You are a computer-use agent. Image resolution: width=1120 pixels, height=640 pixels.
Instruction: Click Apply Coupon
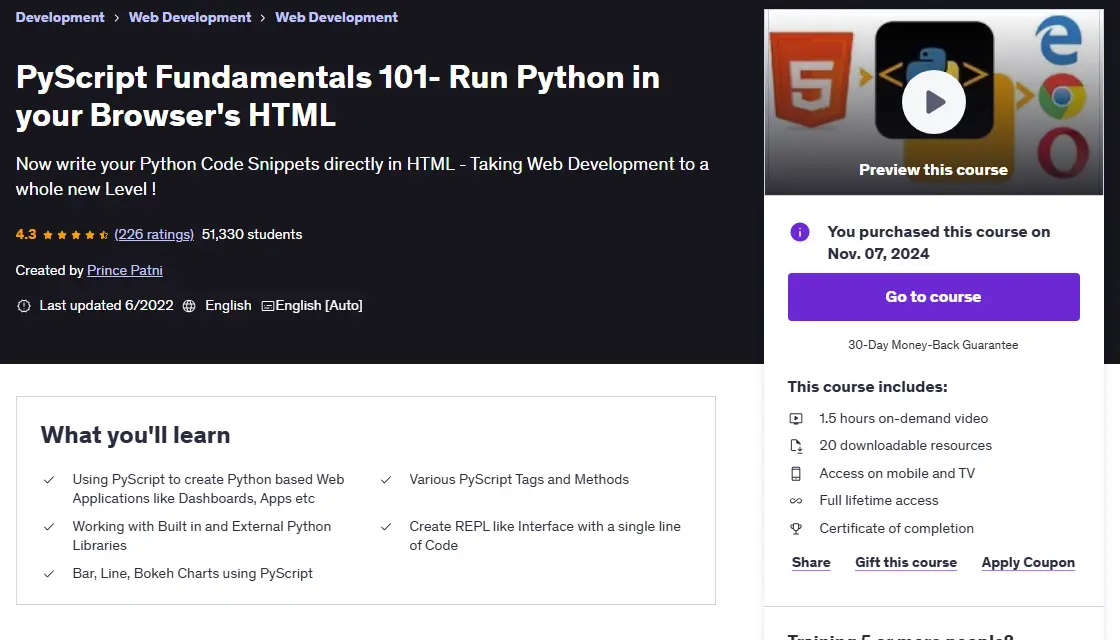click(x=1028, y=562)
